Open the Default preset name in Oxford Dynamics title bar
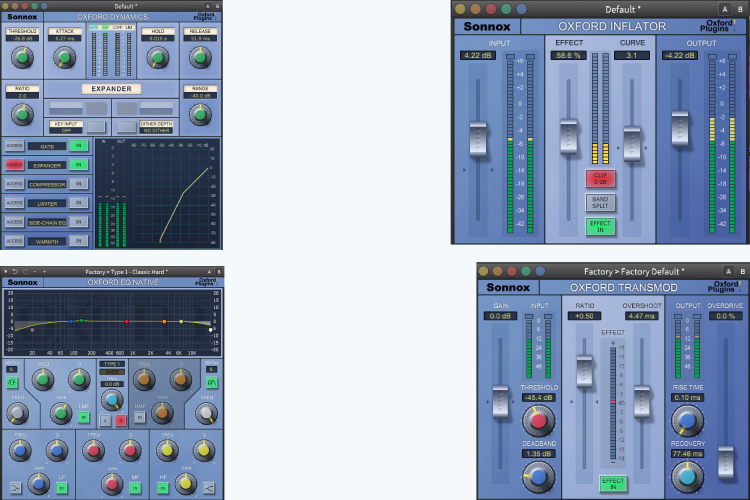750x500 pixels. (x=126, y=6)
